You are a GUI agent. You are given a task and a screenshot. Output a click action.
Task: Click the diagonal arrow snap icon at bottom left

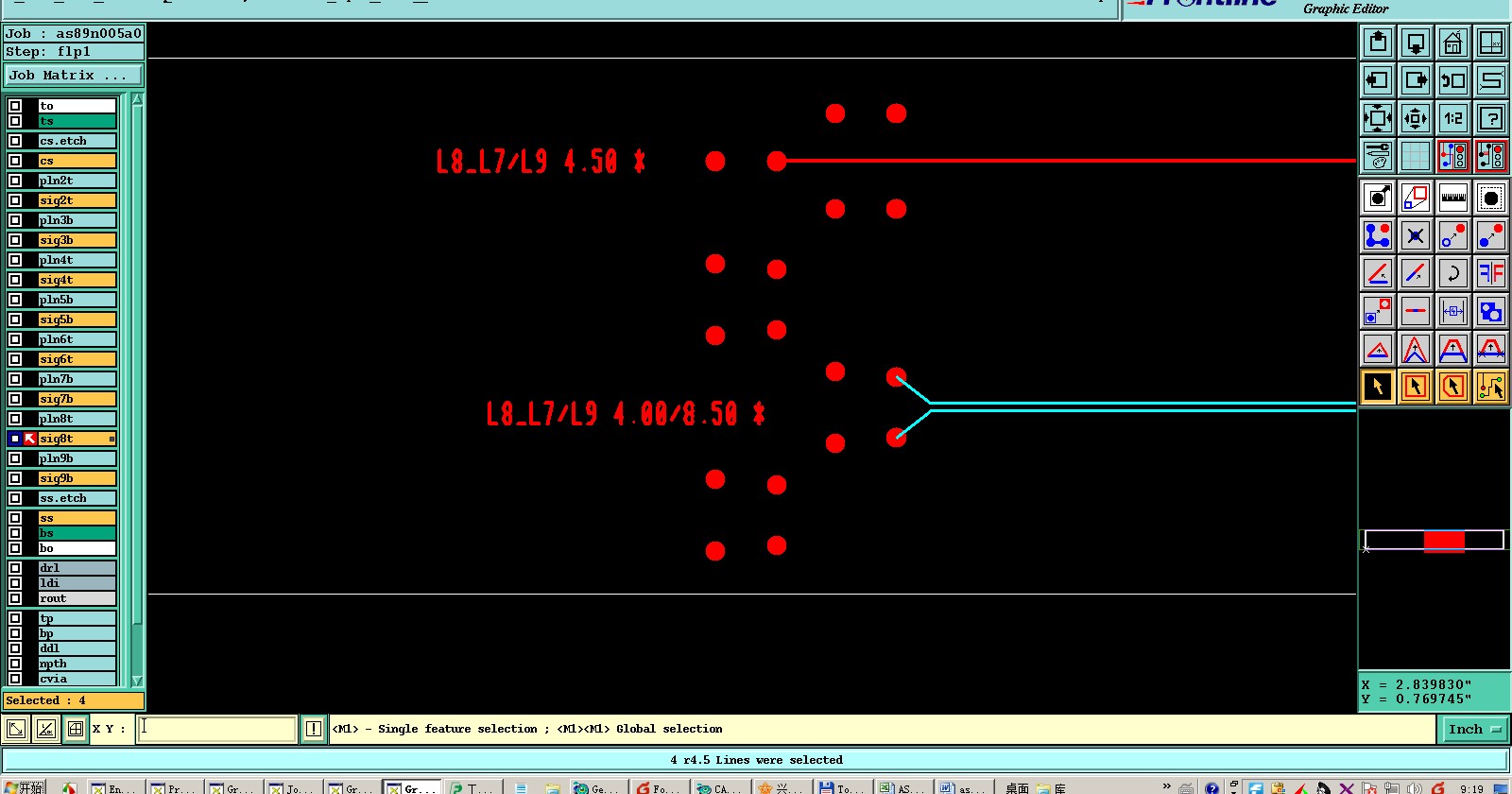click(16, 729)
